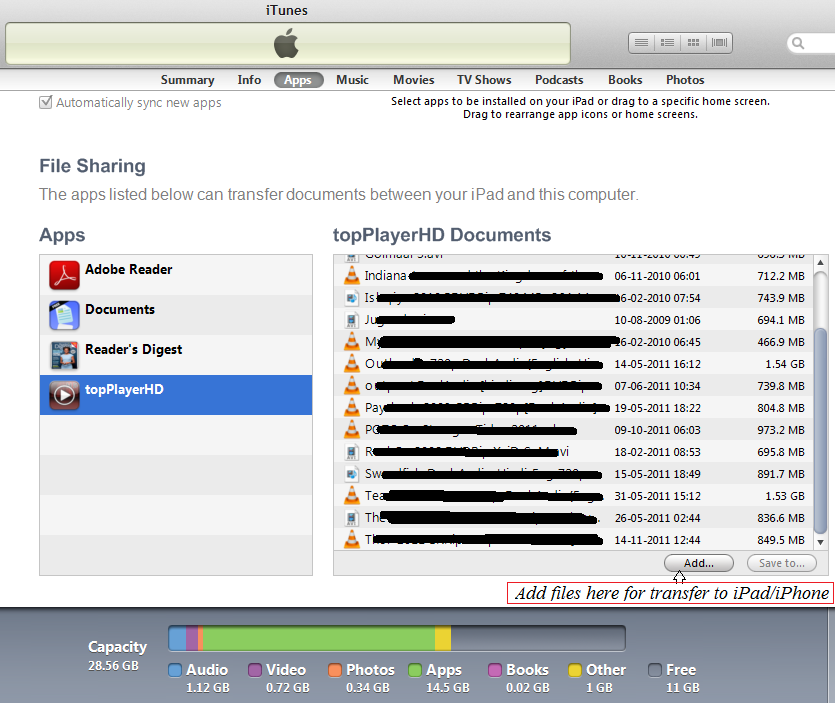Click the Add... button

[x=699, y=563]
